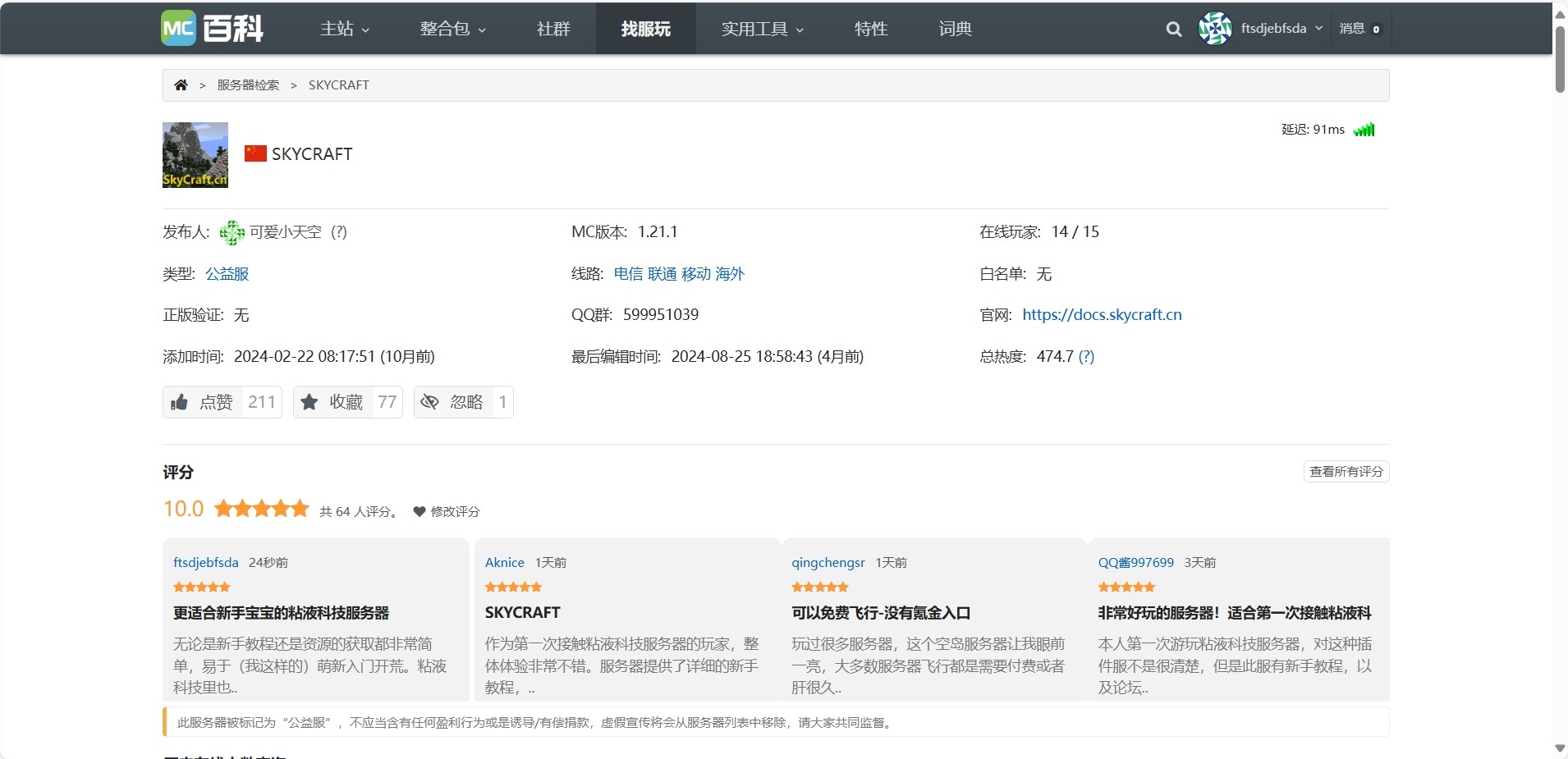Expand the 主站 dropdown menu
This screenshot has width=1568, height=759.
coord(345,29)
